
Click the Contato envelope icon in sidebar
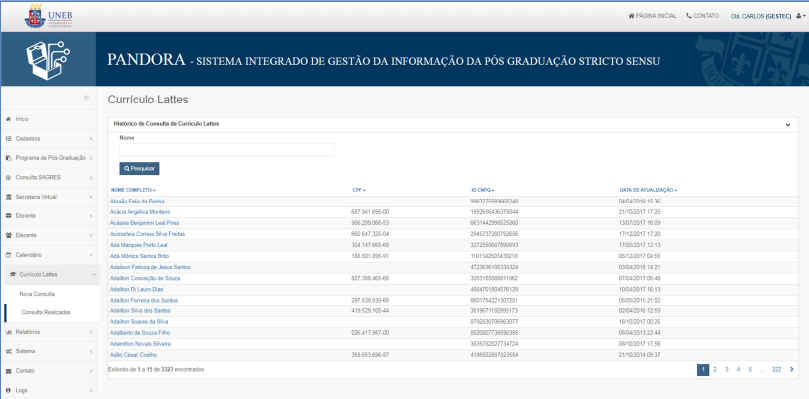tap(8, 371)
